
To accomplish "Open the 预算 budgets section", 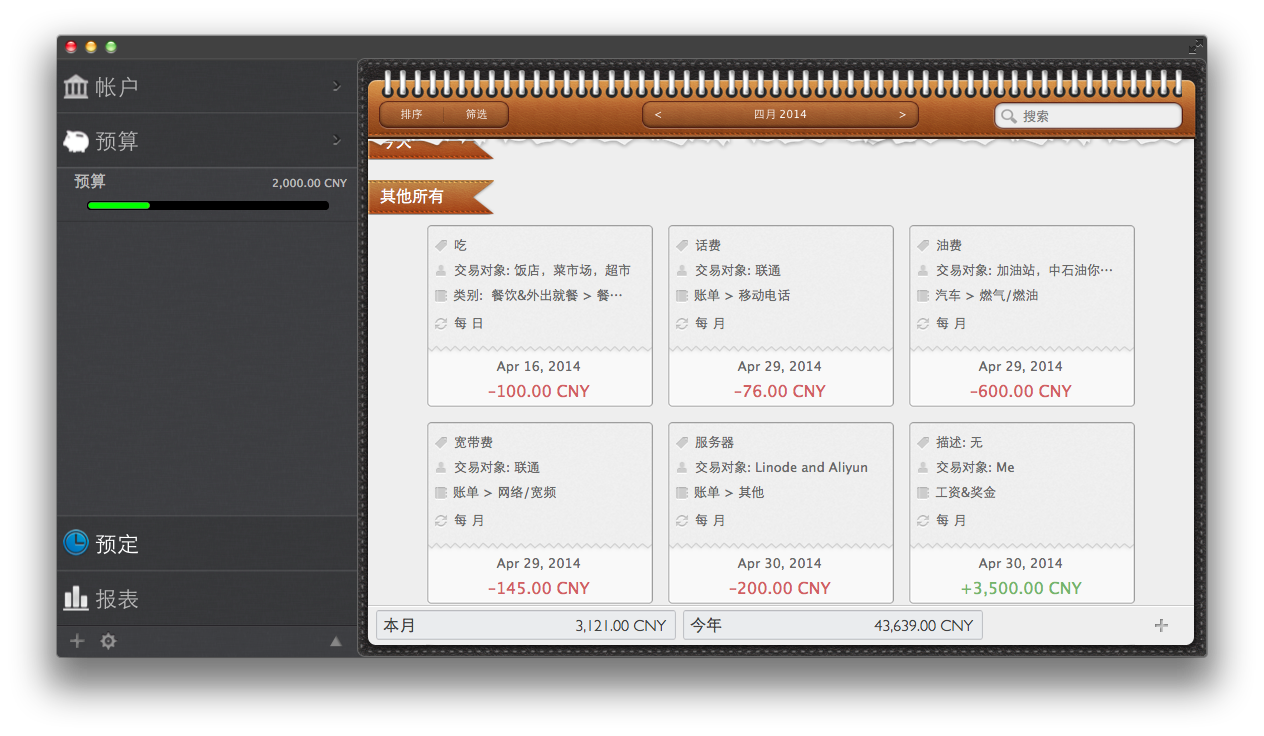I will pyautogui.click(x=207, y=141).
